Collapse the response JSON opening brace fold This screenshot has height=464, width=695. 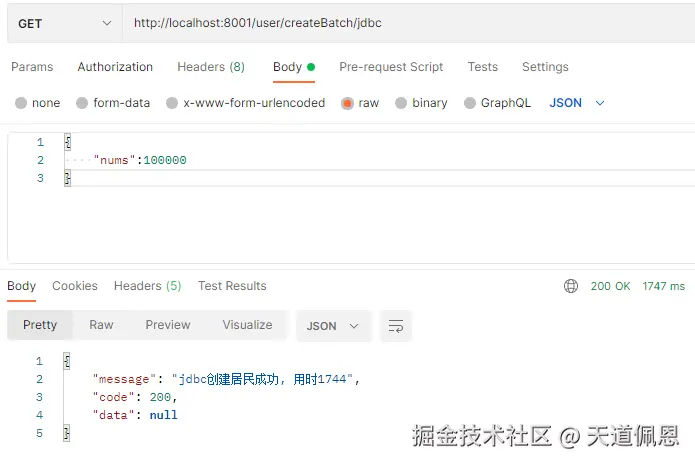pos(66,361)
